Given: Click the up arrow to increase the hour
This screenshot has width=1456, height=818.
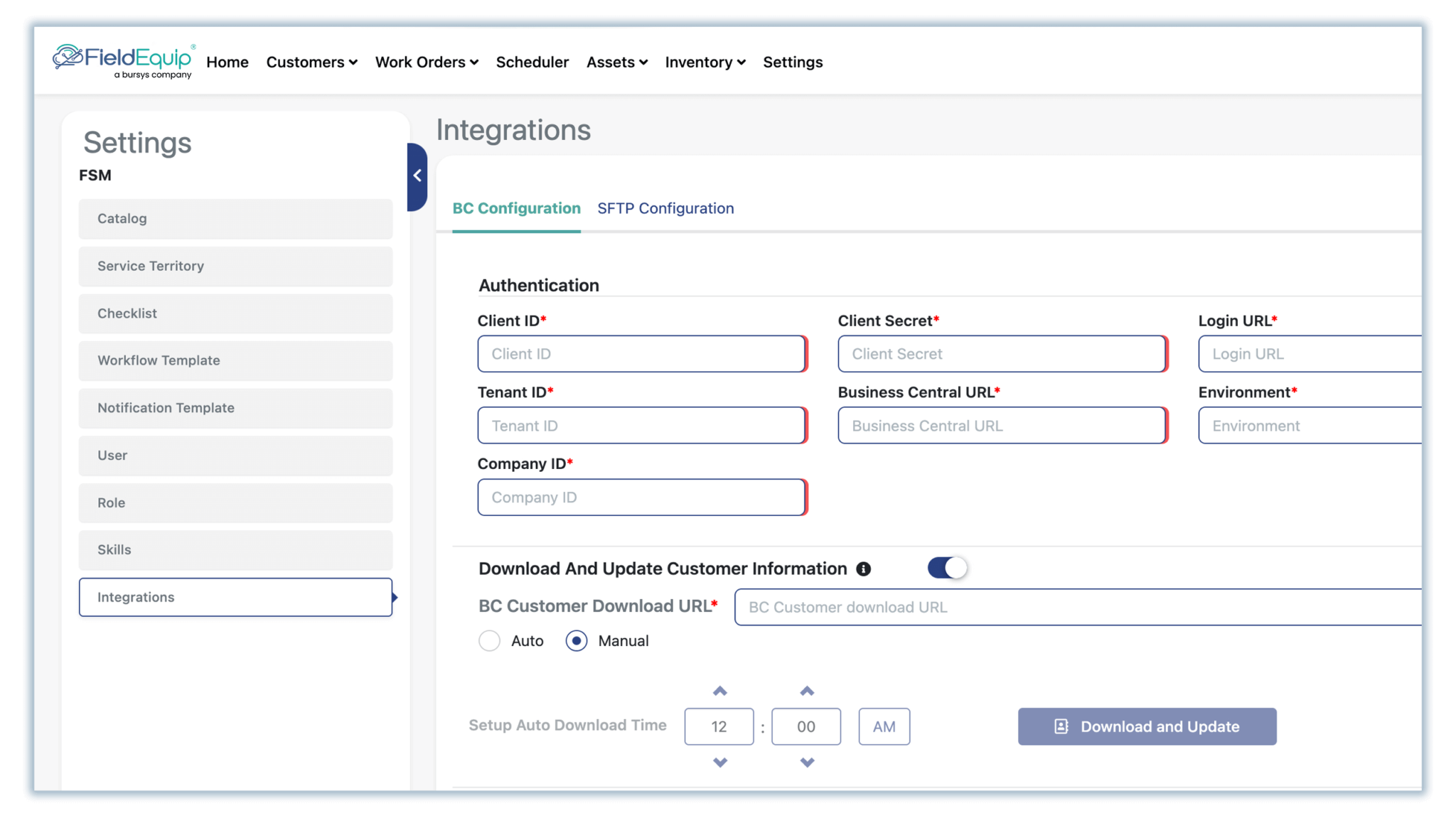Looking at the screenshot, I should coord(719,690).
